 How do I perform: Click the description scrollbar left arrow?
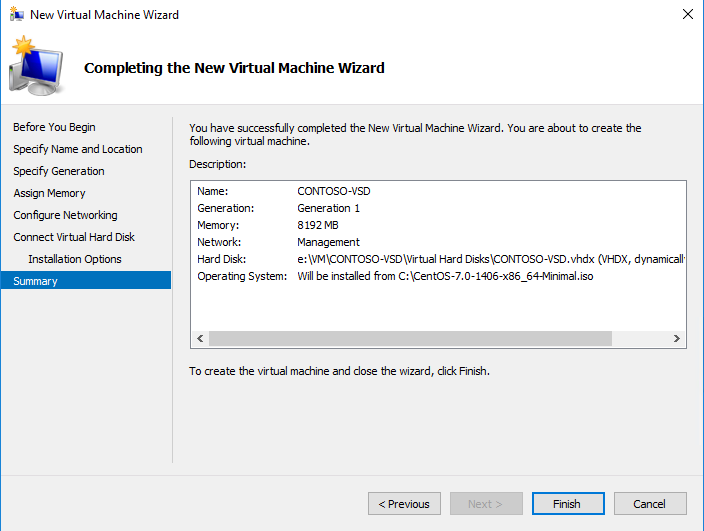[199, 339]
